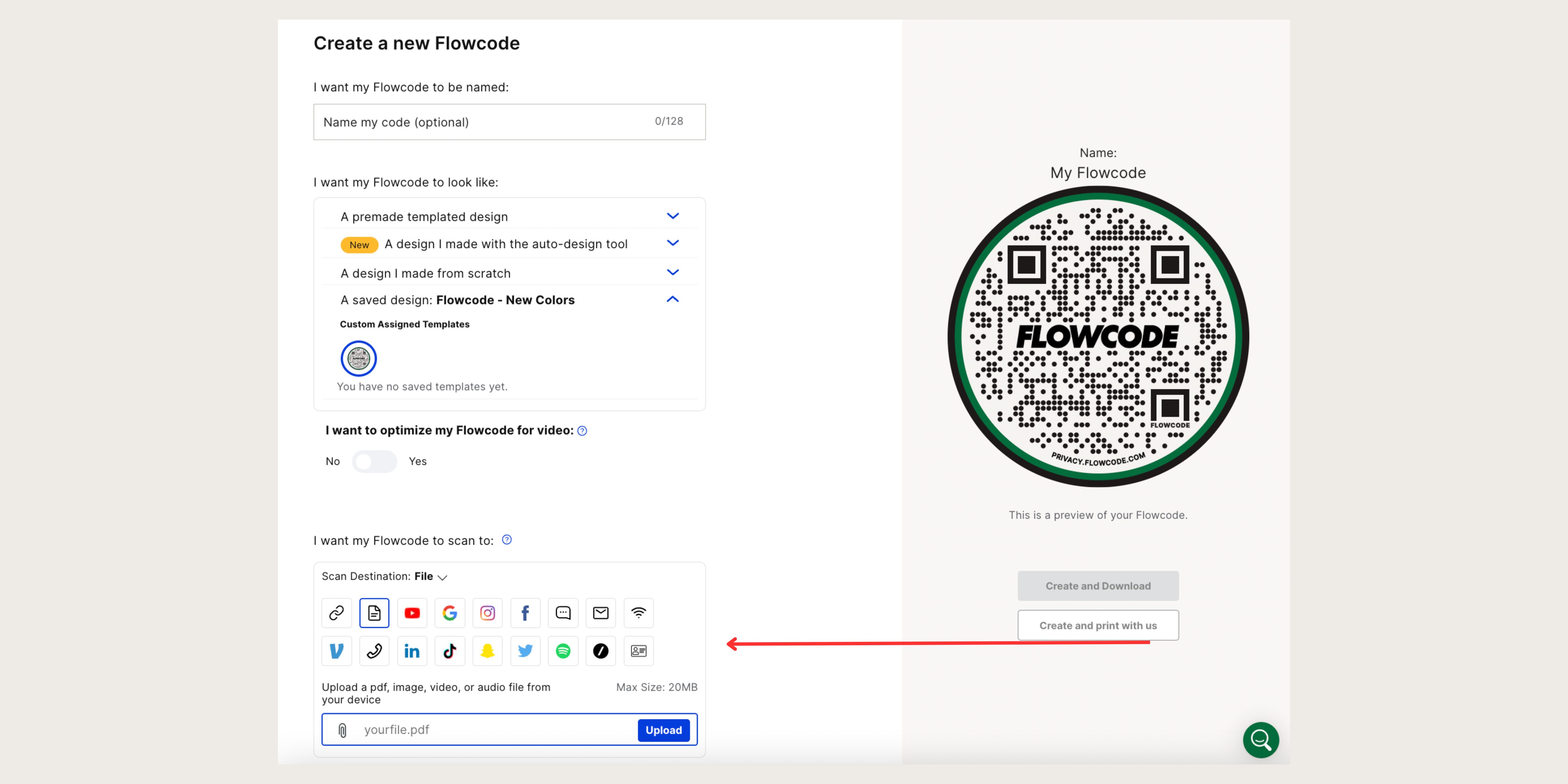Select the Venmo destination icon
Viewport: 1568px width, 784px height.
337,651
